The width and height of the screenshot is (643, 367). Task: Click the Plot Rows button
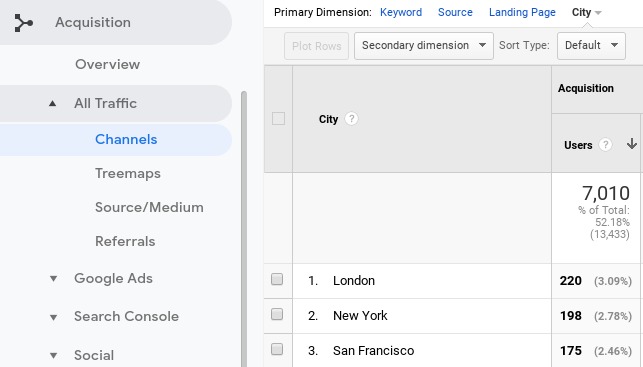(317, 46)
